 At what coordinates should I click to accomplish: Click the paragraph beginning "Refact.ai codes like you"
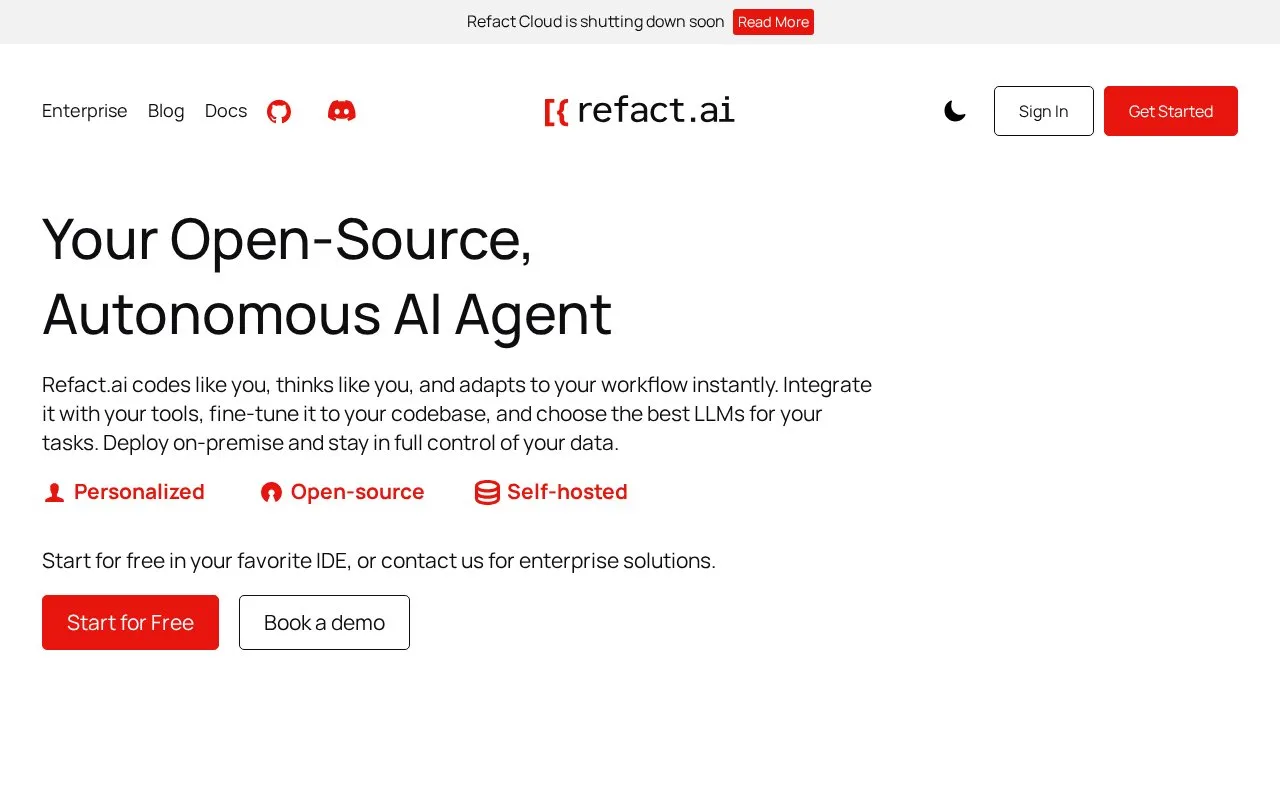457,414
